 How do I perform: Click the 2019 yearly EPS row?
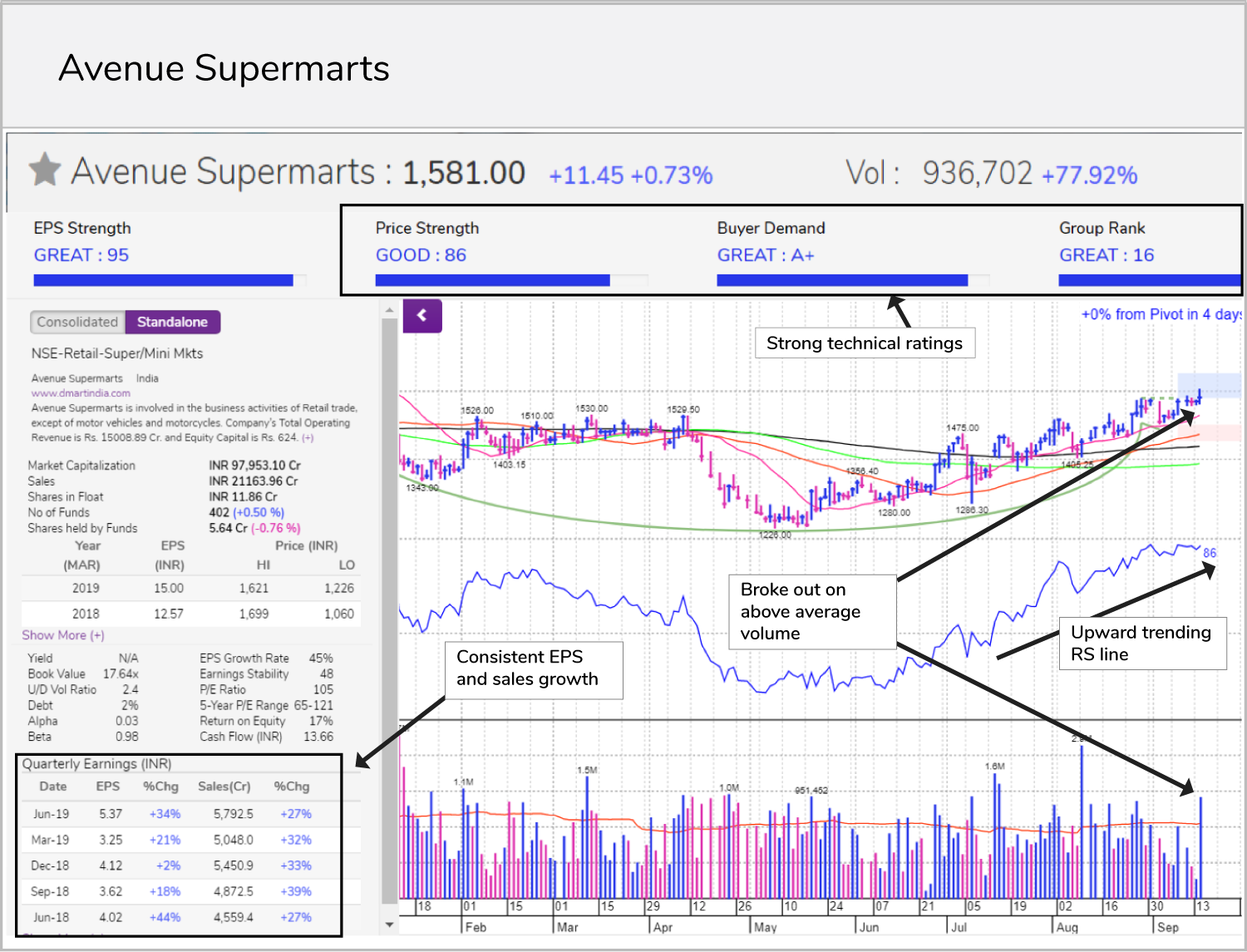191,588
